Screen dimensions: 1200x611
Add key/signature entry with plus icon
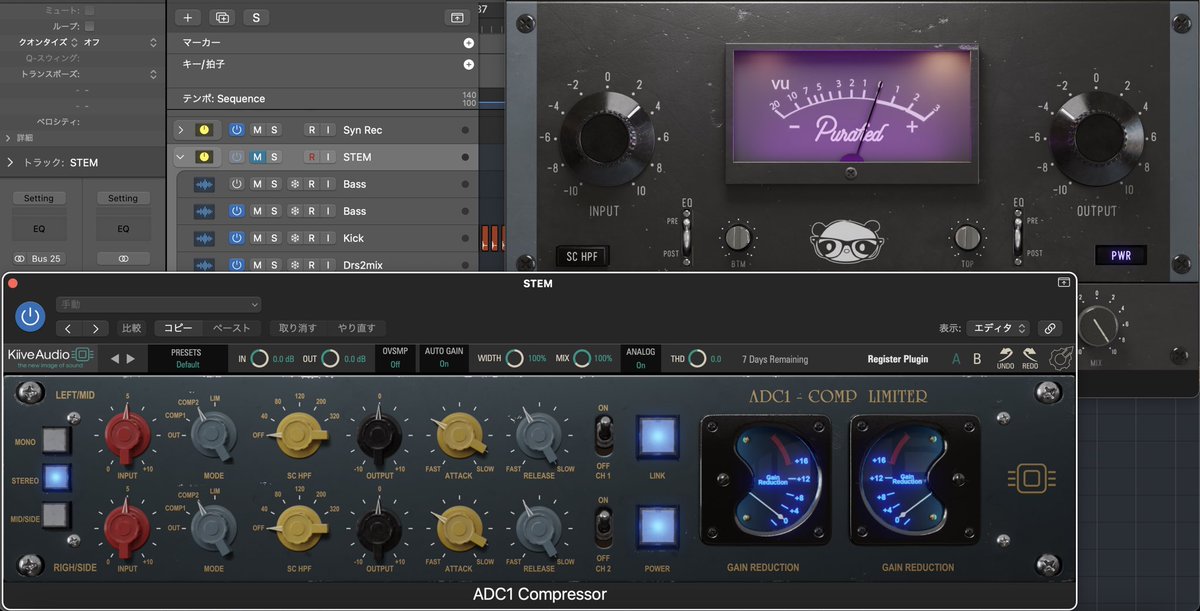[468, 65]
